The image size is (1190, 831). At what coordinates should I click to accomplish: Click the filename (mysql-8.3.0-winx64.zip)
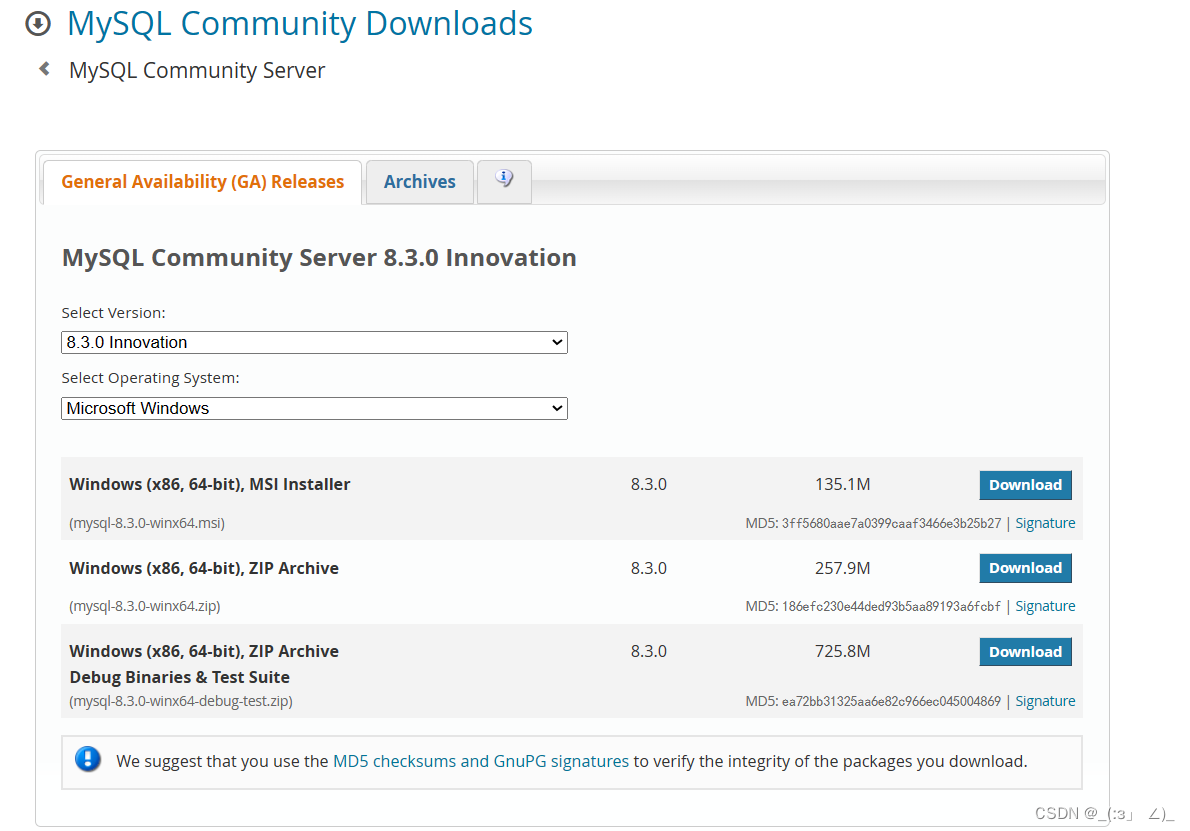click(145, 606)
